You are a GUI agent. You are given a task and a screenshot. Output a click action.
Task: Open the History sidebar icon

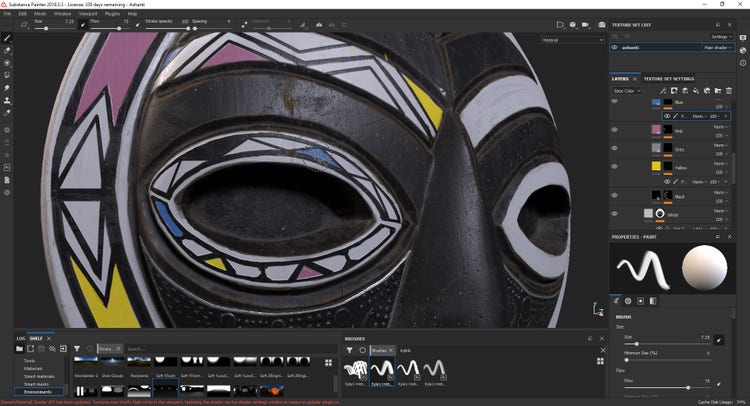[x=743, y=63]
